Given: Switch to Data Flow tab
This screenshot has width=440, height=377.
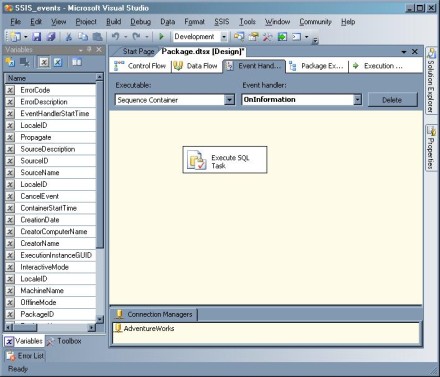Looking at the screenshot, I should click(196, 66).
